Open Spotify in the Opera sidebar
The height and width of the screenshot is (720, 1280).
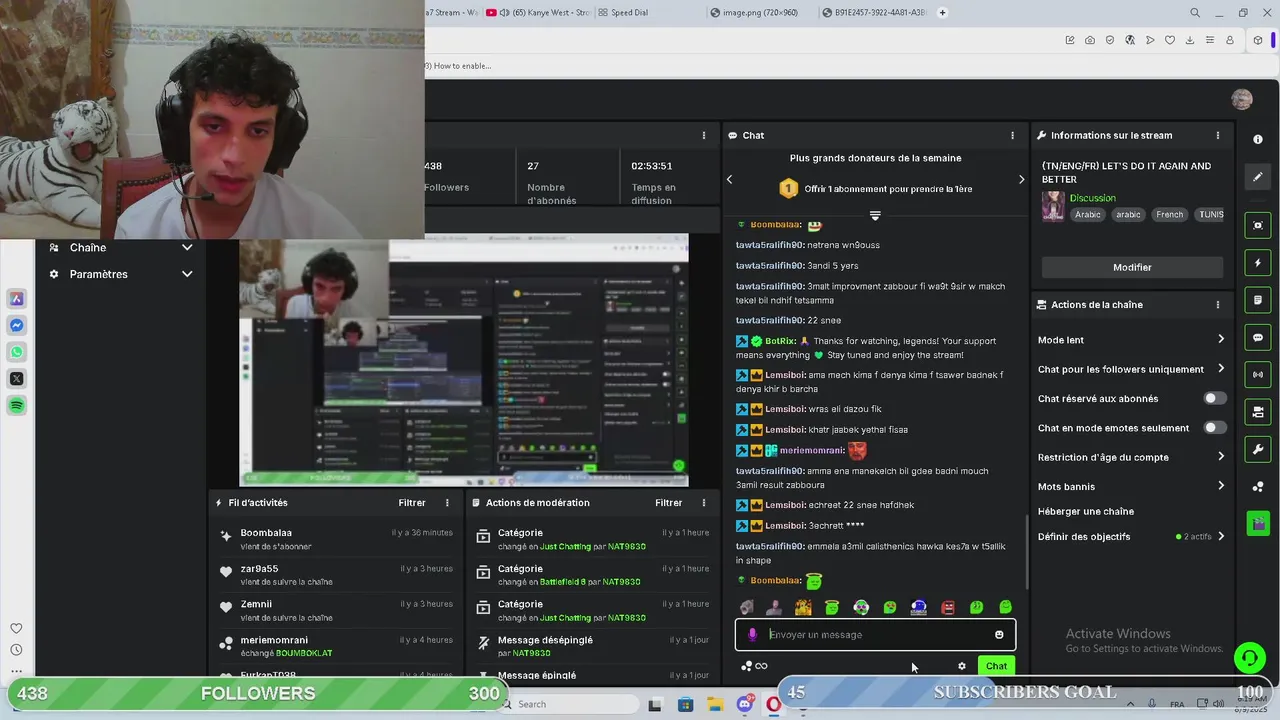tap(17, 405)
